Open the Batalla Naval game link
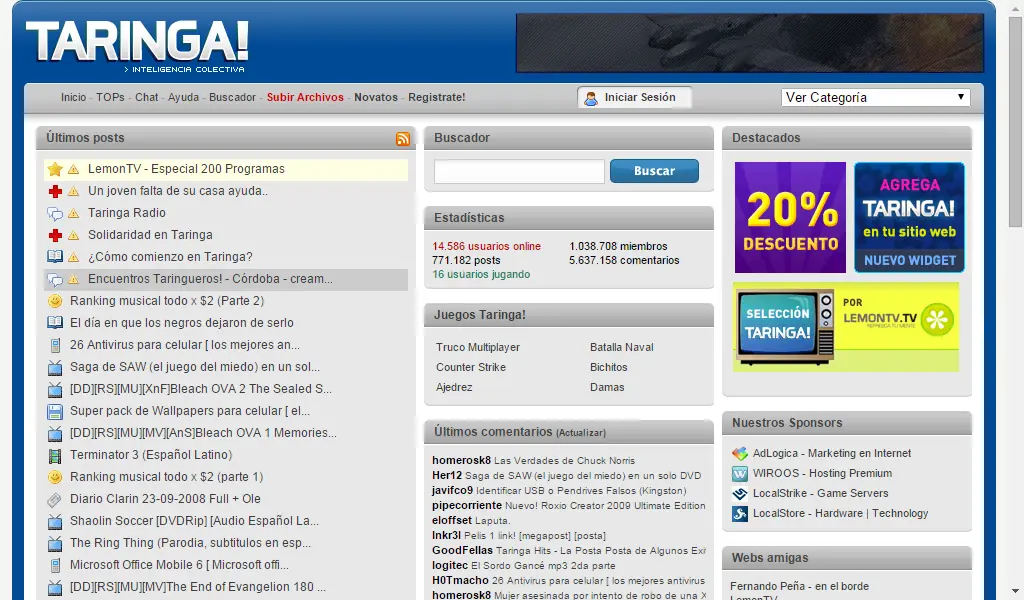Image resolution: width=1024 pixels, height=600 pixels. [x=622, y=347]
